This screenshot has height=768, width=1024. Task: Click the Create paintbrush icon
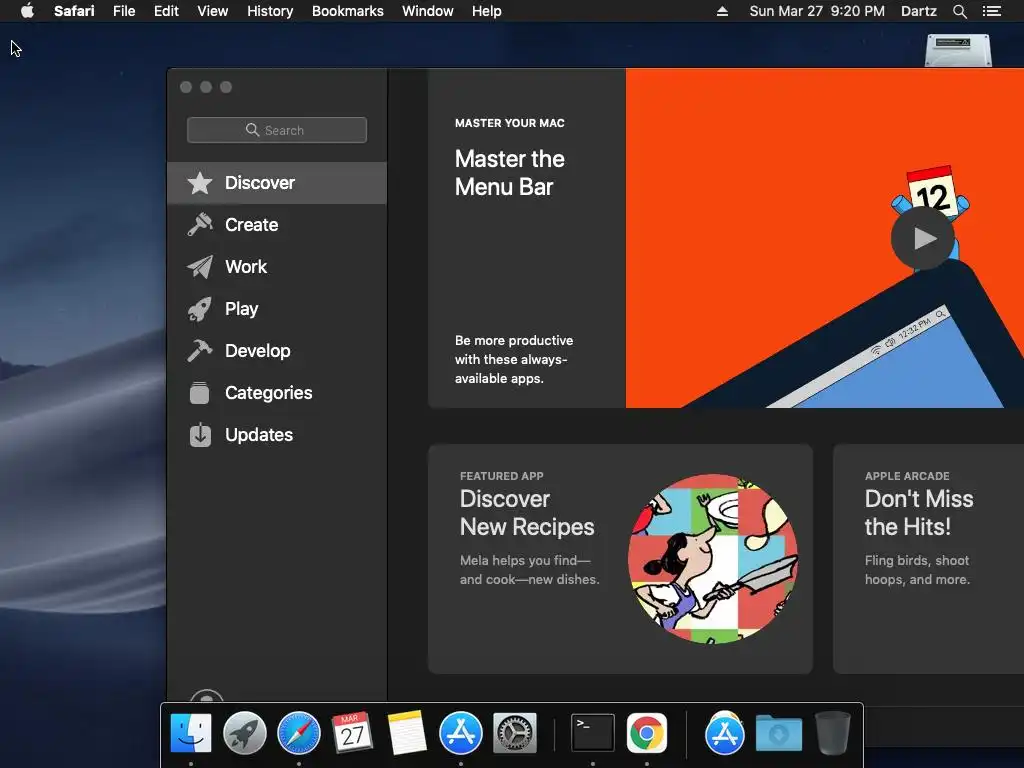click(199, 225)
